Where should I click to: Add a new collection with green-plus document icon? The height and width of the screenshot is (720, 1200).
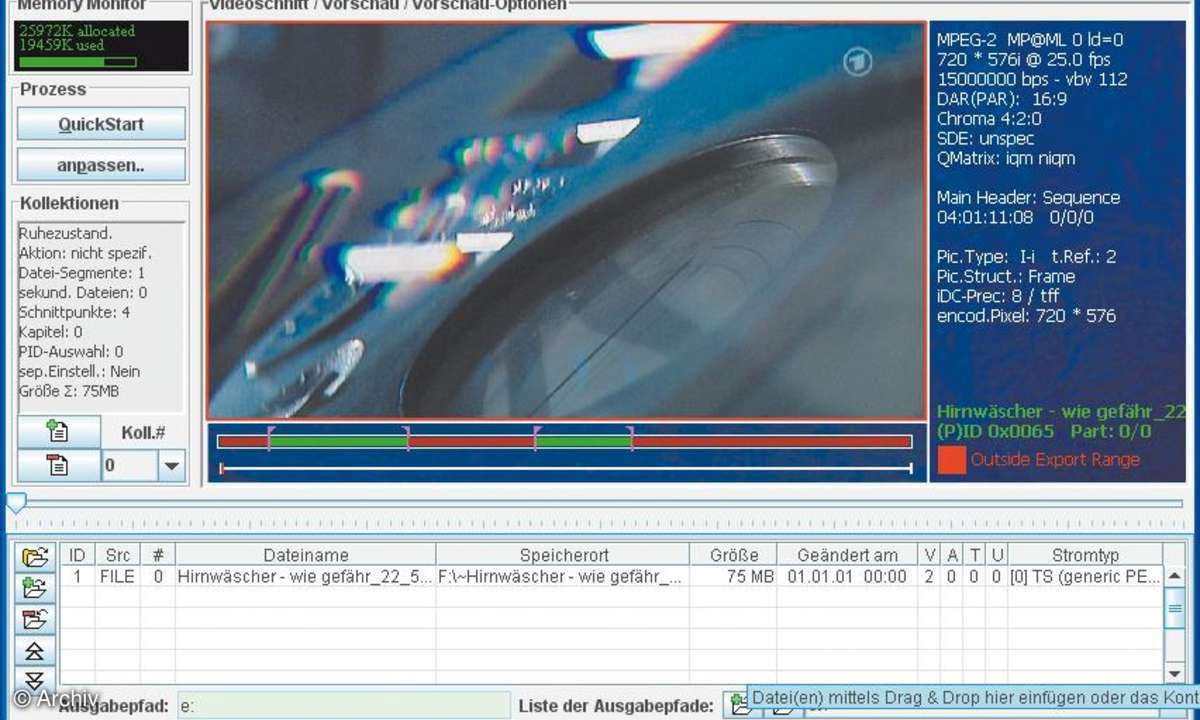[x=58, y=433]
